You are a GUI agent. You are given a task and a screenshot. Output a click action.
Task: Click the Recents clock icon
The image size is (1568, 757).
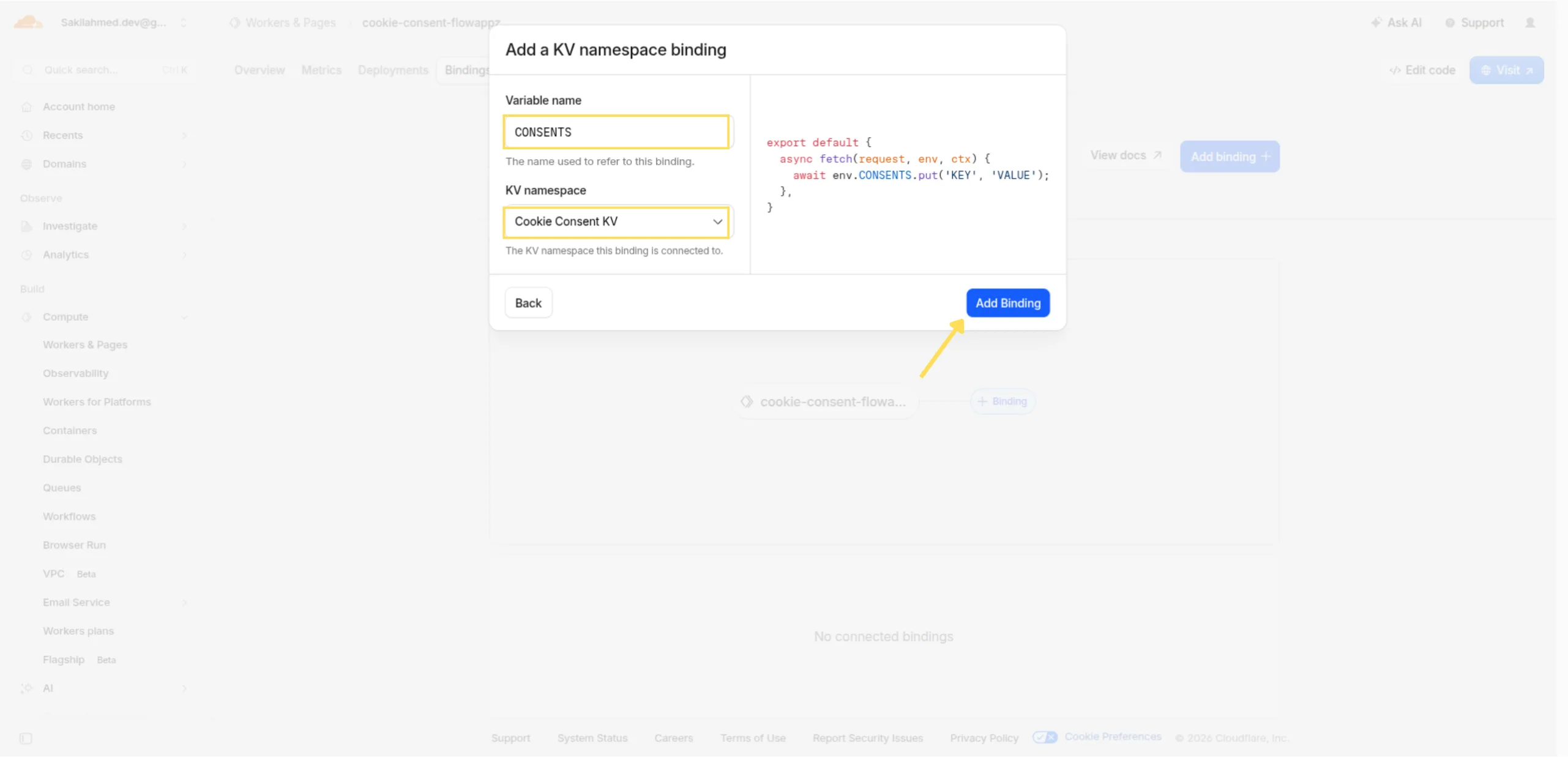(26, 135)
